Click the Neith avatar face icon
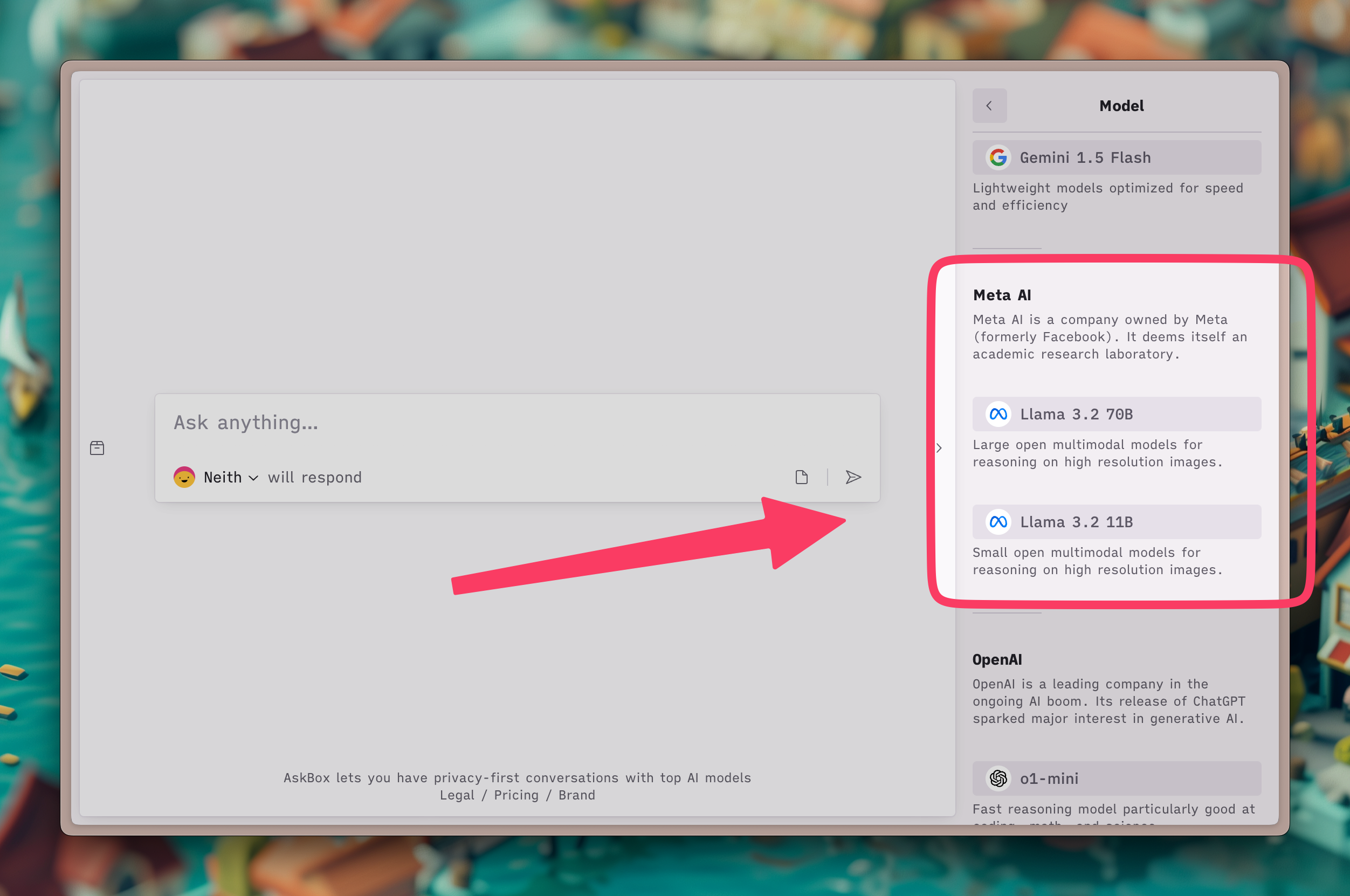The image size is (1350, 896). [x=184, y=477]
